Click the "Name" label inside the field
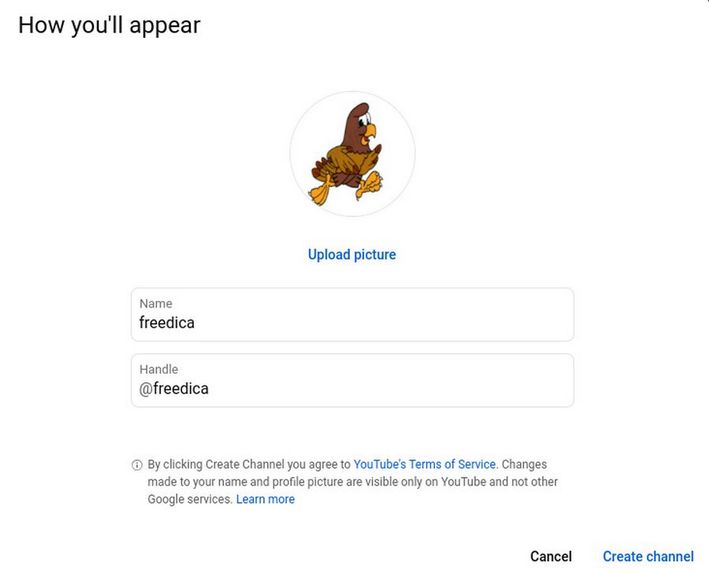709x573 pixels. point(156,303)
